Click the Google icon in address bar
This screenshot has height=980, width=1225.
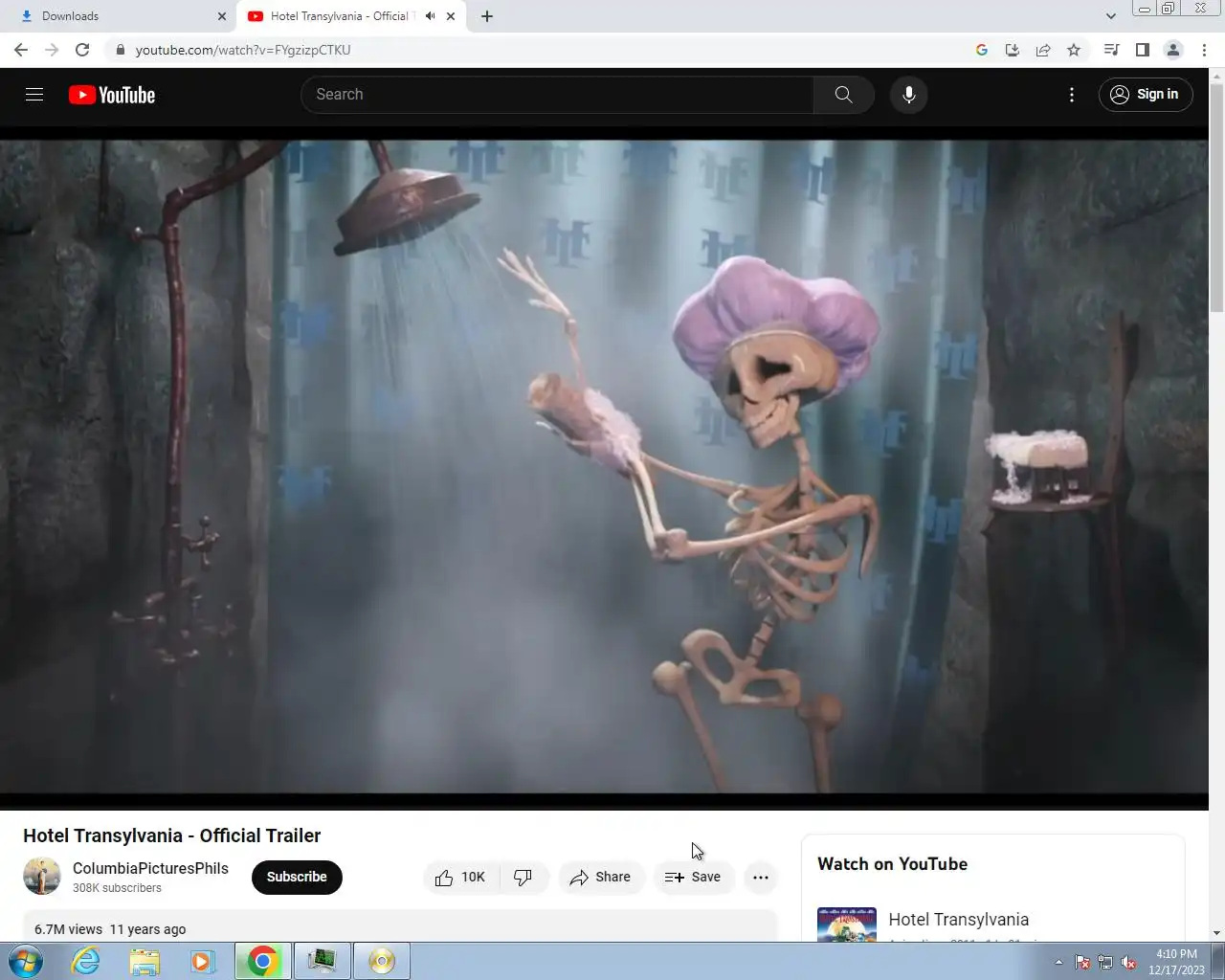click(982, 50)
